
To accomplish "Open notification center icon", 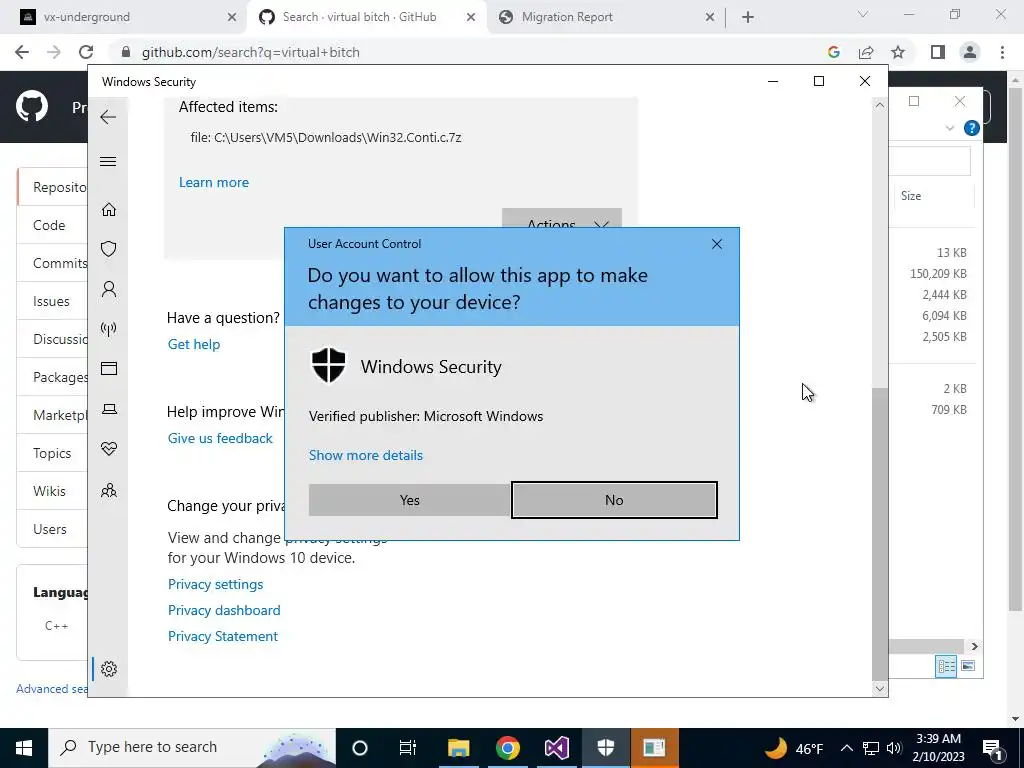I will 993,748.
